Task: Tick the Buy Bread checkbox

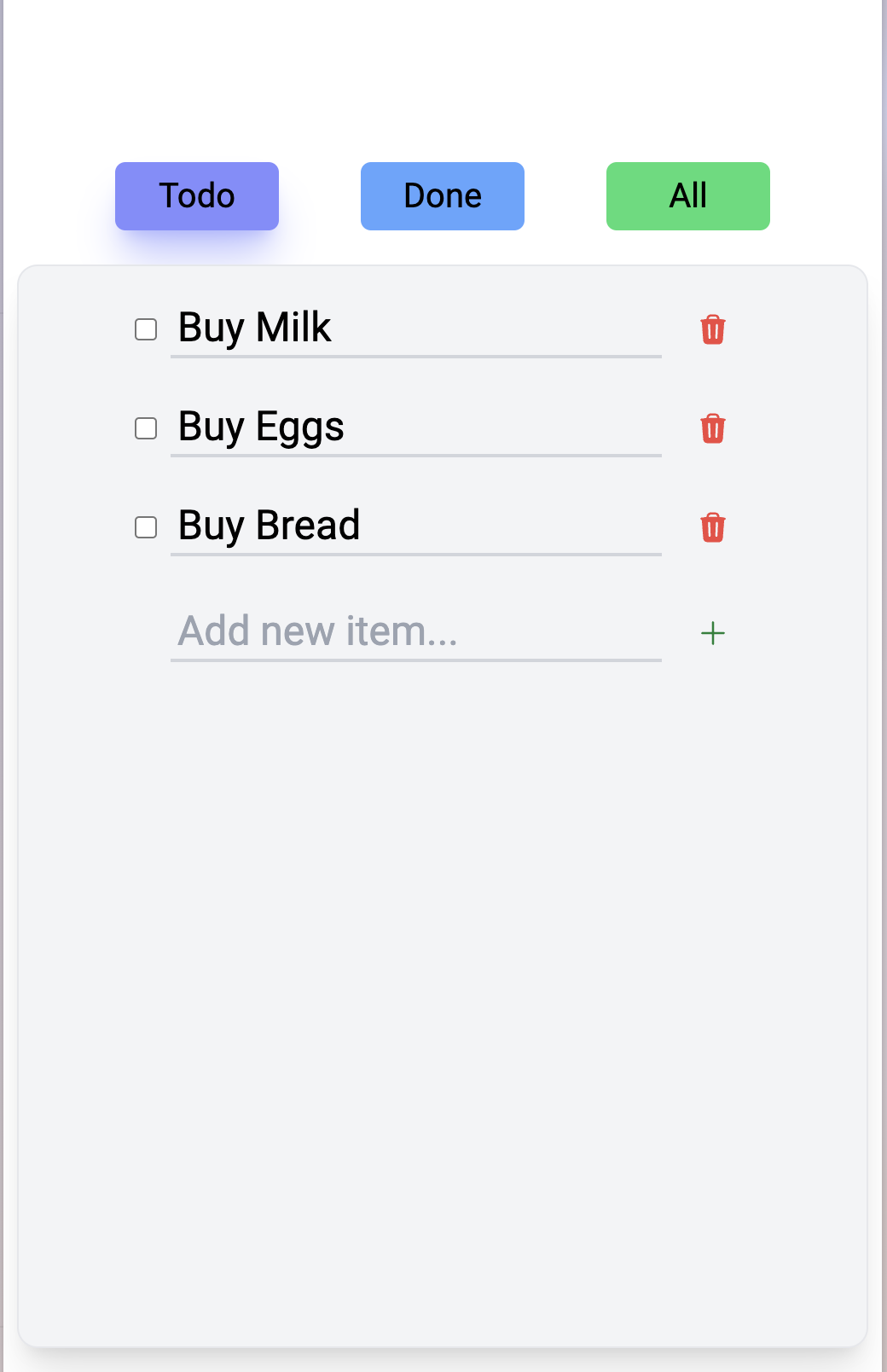Action: (146, 527)
